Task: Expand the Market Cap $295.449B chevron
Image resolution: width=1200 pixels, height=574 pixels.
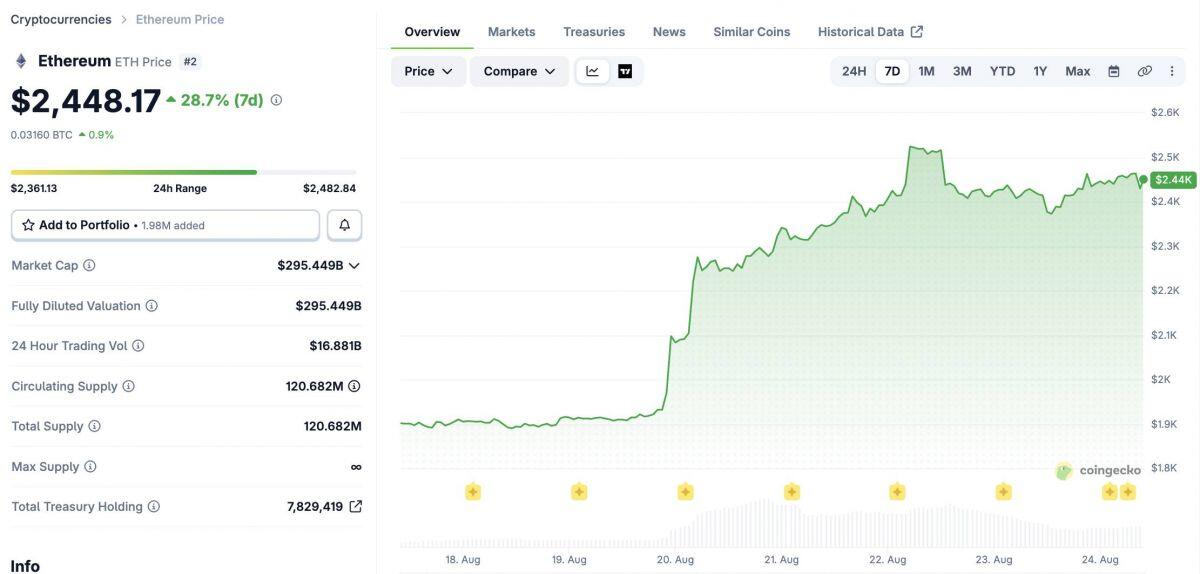Action: click(x=354, y=265)
